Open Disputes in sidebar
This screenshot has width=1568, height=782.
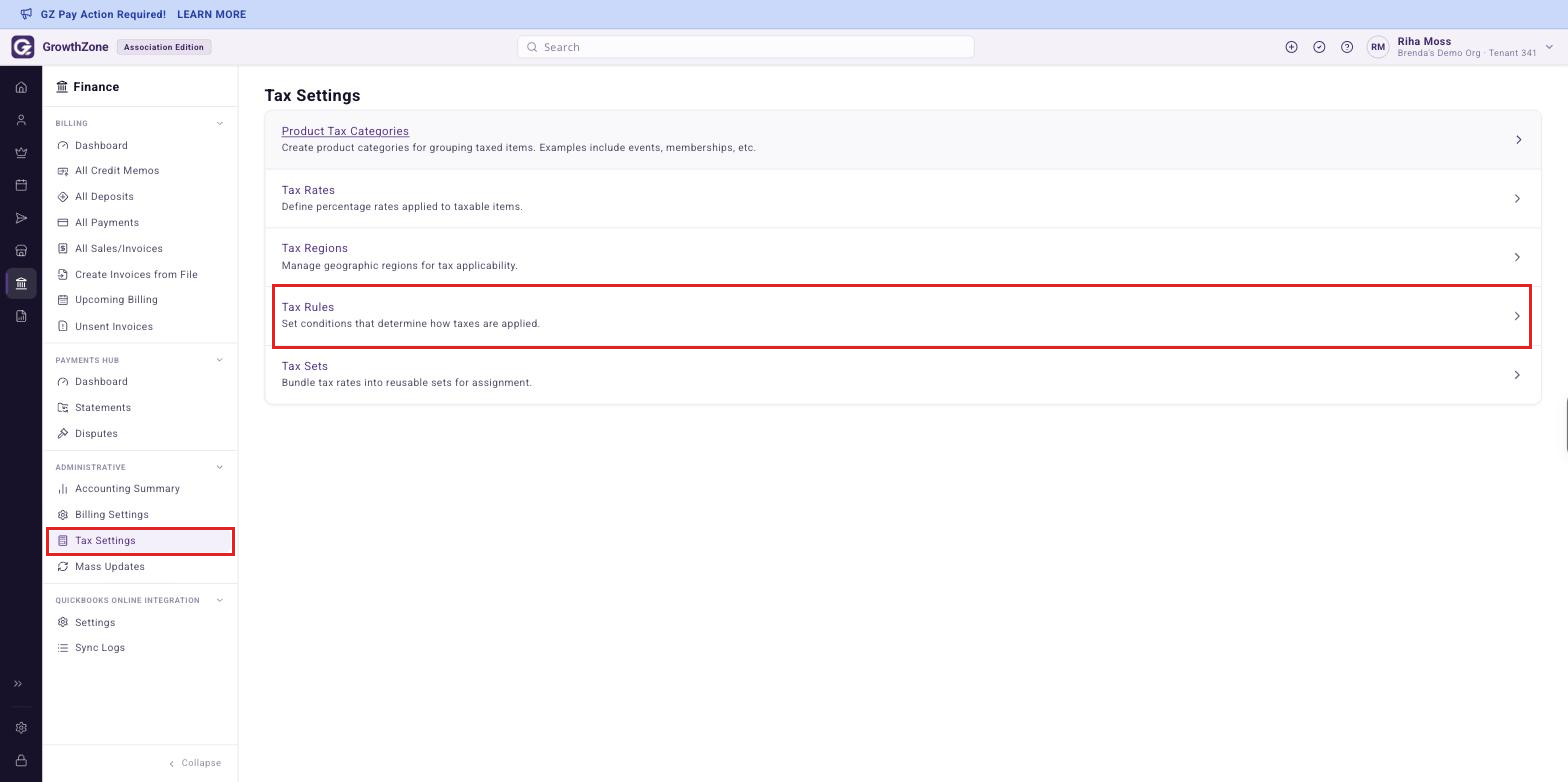point(96,434)
